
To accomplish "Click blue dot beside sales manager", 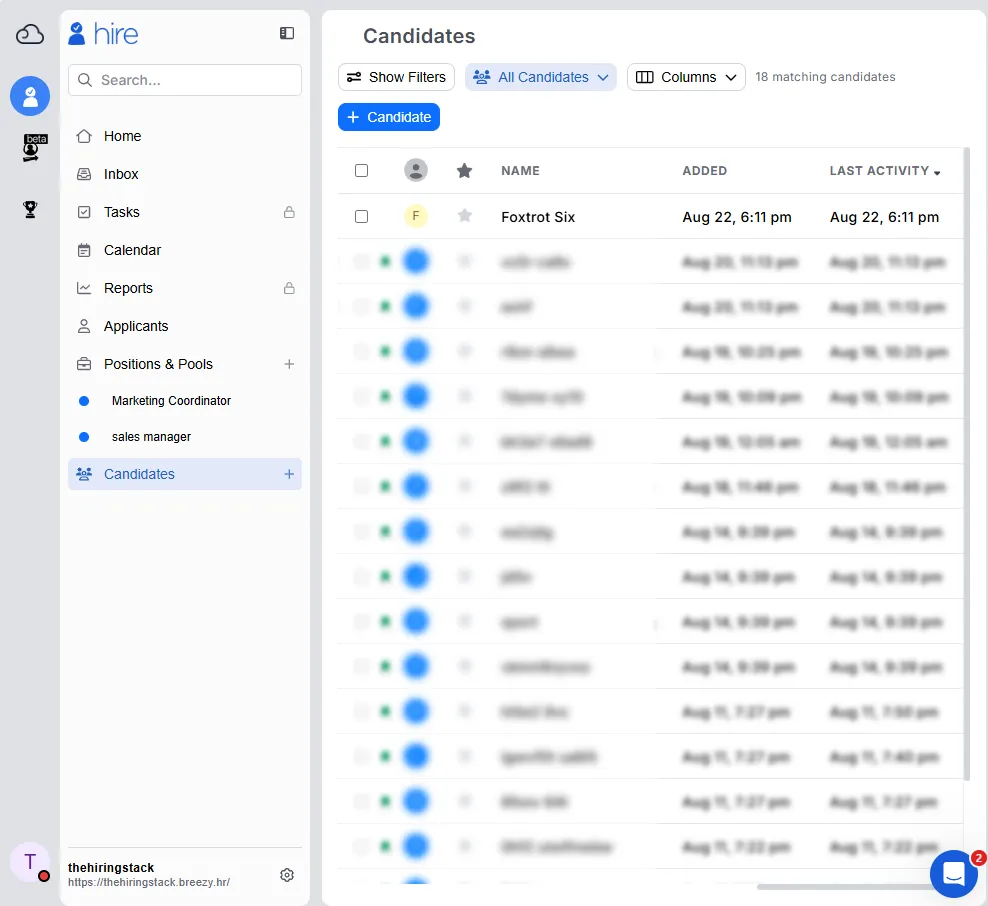I will [x=84, y=437].
